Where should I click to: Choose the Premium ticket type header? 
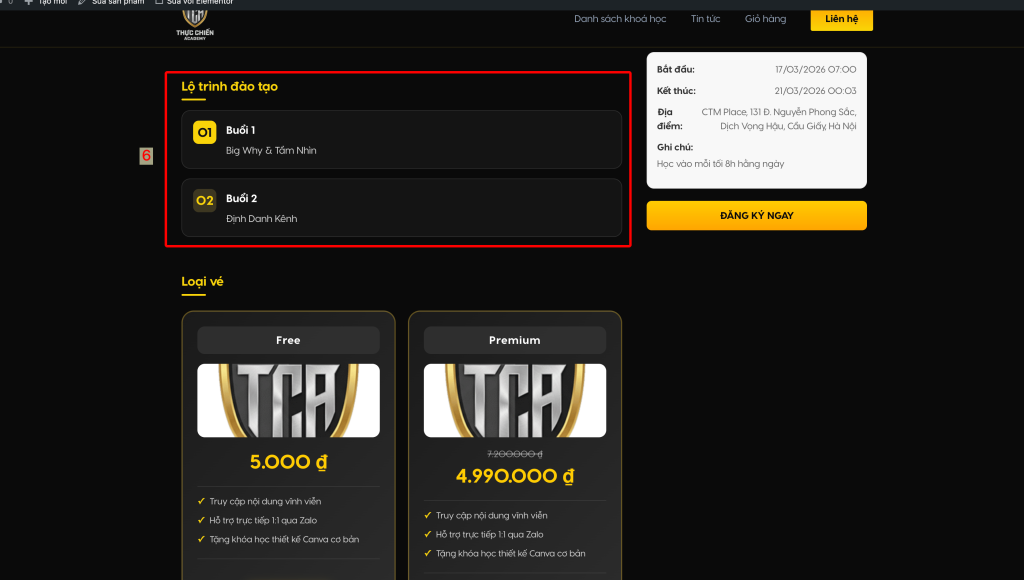[514, 340]
